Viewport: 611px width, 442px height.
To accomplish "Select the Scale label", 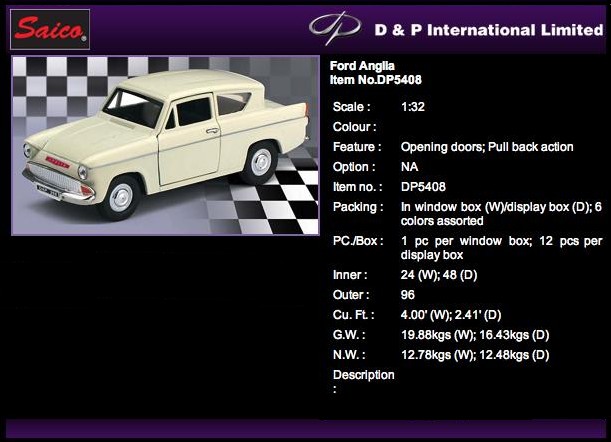I will point(351,106).
